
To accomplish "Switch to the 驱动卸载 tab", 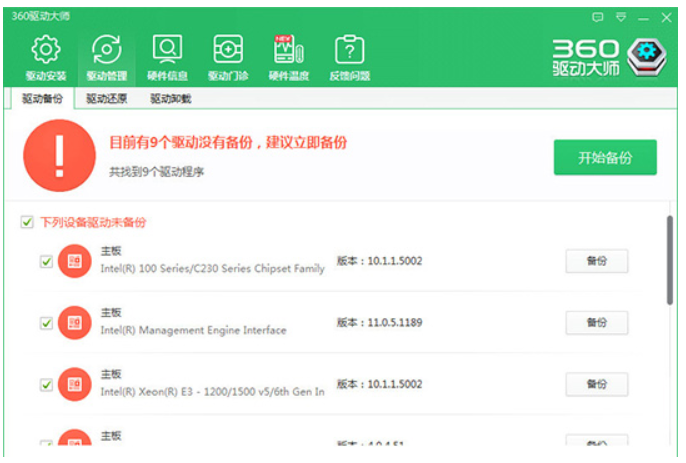I will coord(170,99).
